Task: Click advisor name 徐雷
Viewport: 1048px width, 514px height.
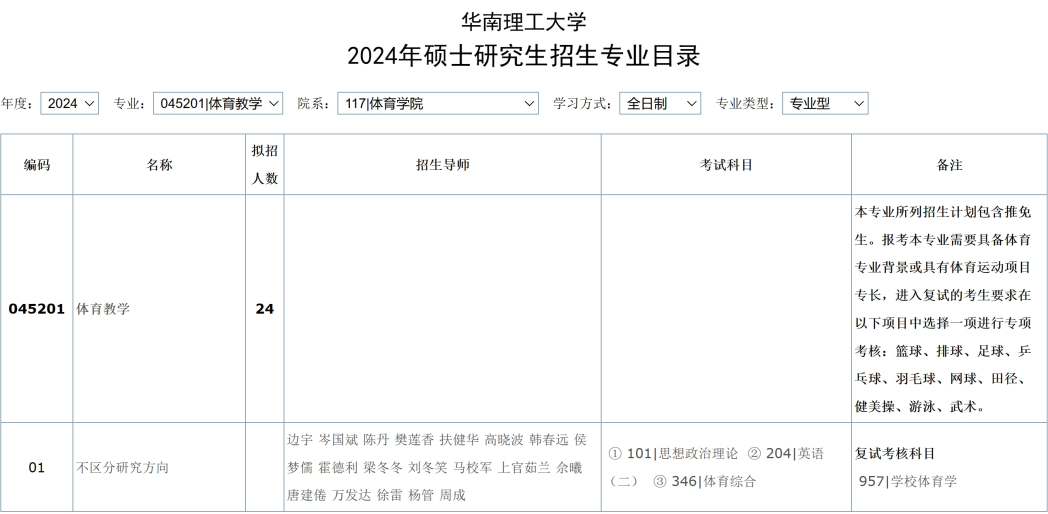Action: coord(390,495)
